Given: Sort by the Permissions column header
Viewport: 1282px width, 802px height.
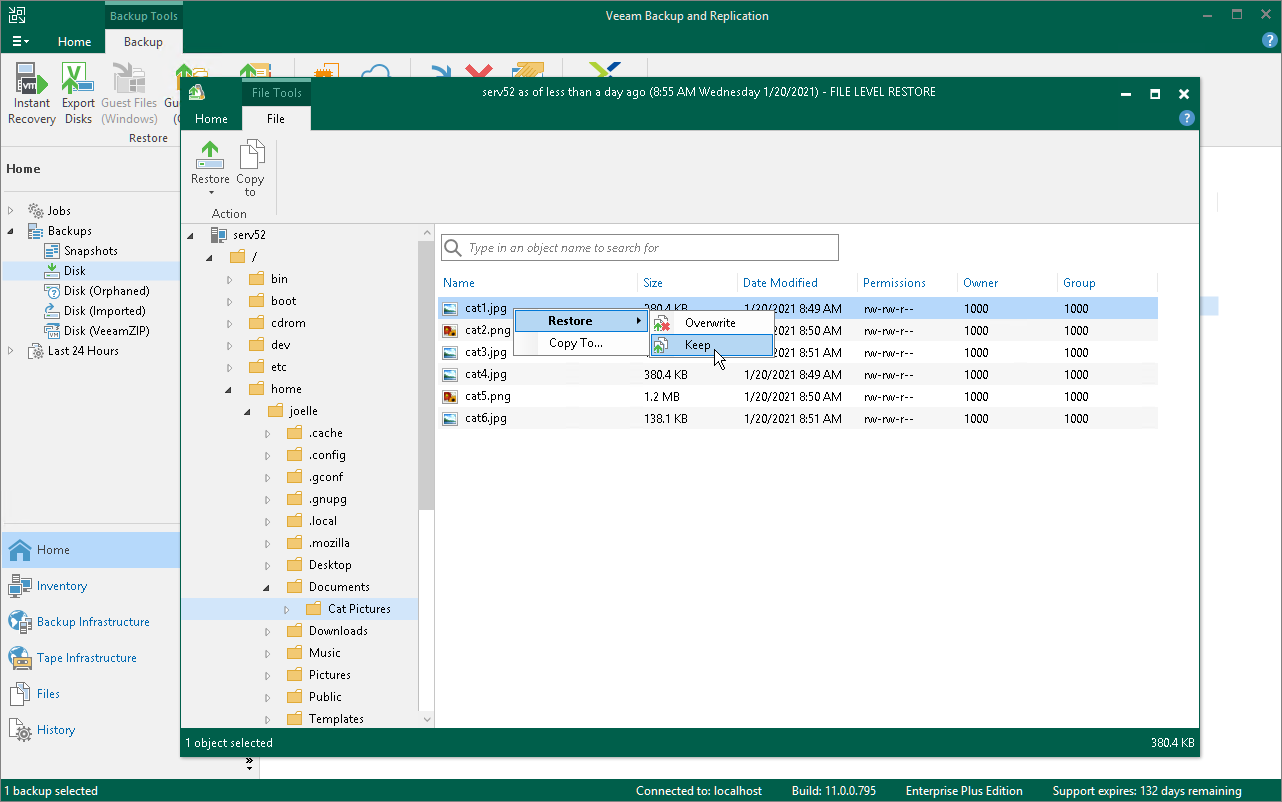Looking at the screenshot, I should point(908,283).
